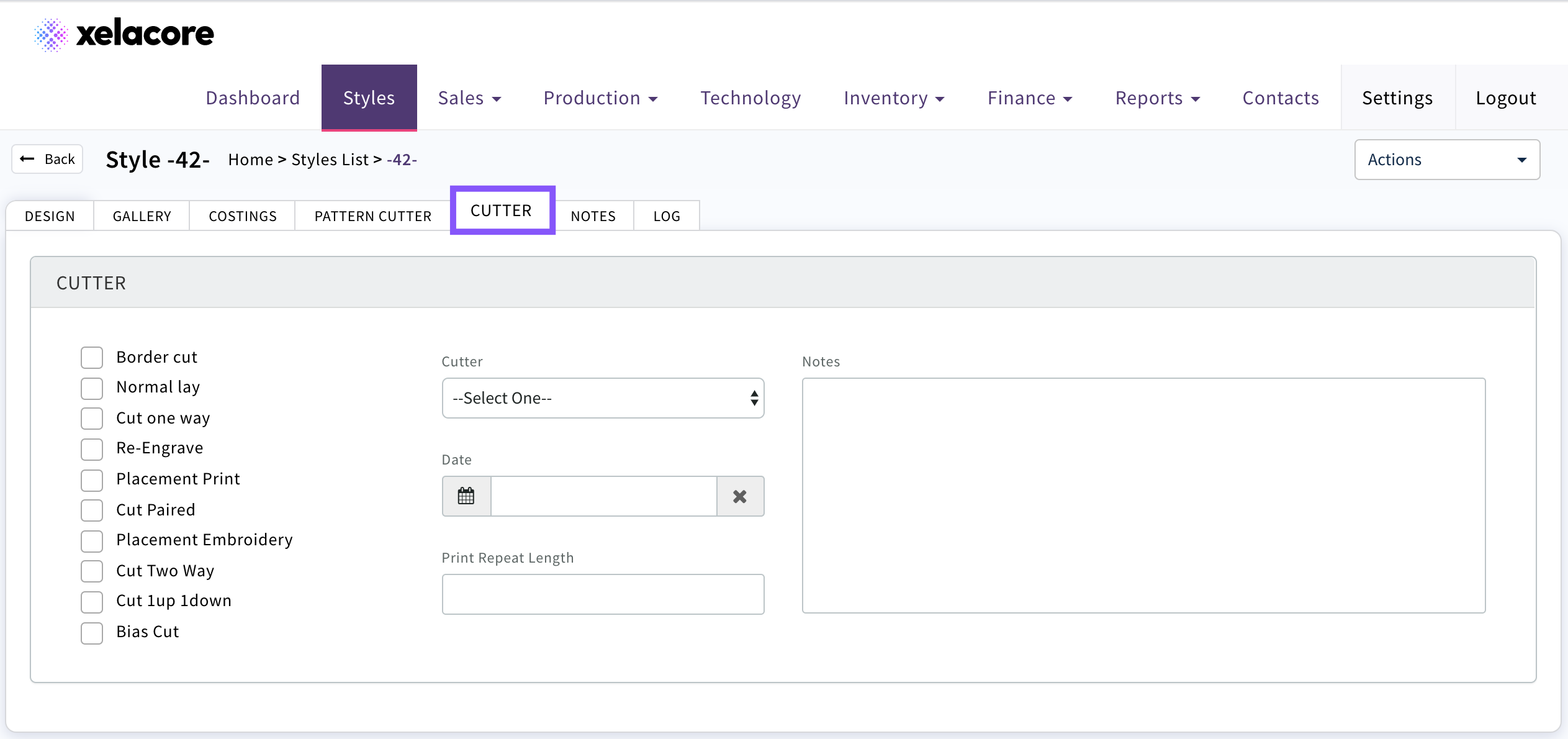The image size is (1568, 739).
Task: Switch to the Pattern Cutter tab
Action: [372, 216]
